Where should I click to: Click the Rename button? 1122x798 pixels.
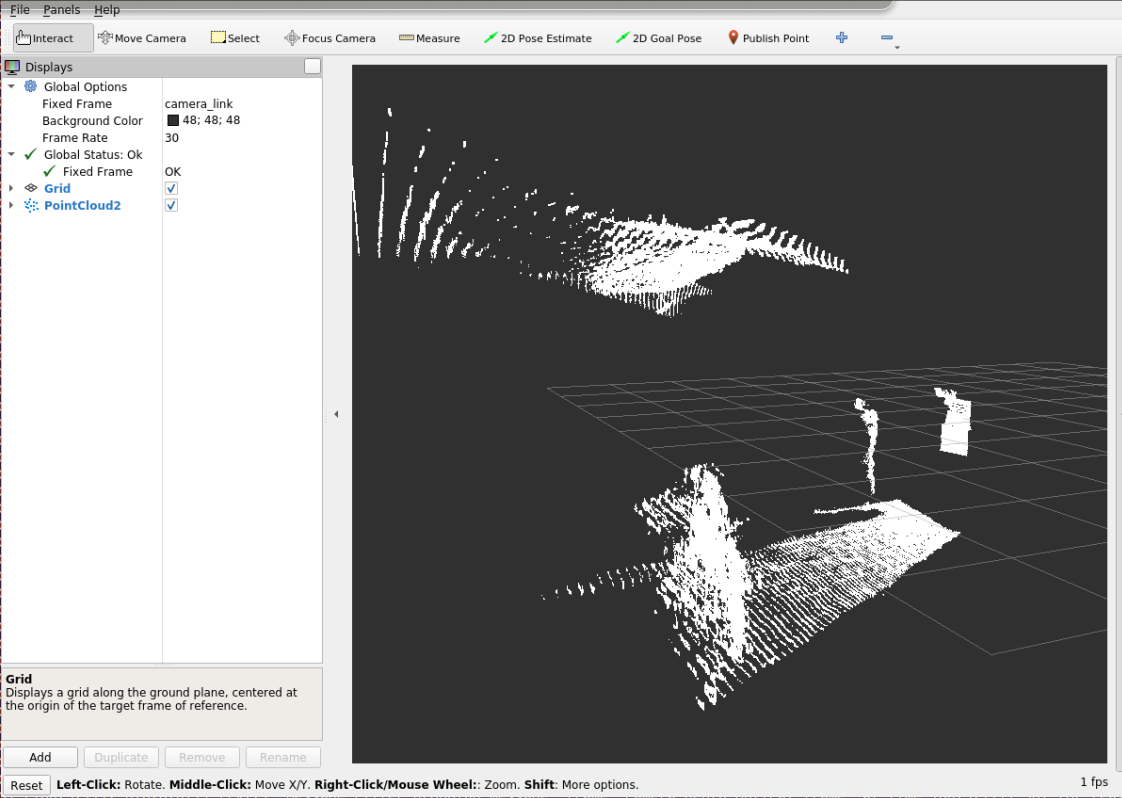tap(283, 757)
